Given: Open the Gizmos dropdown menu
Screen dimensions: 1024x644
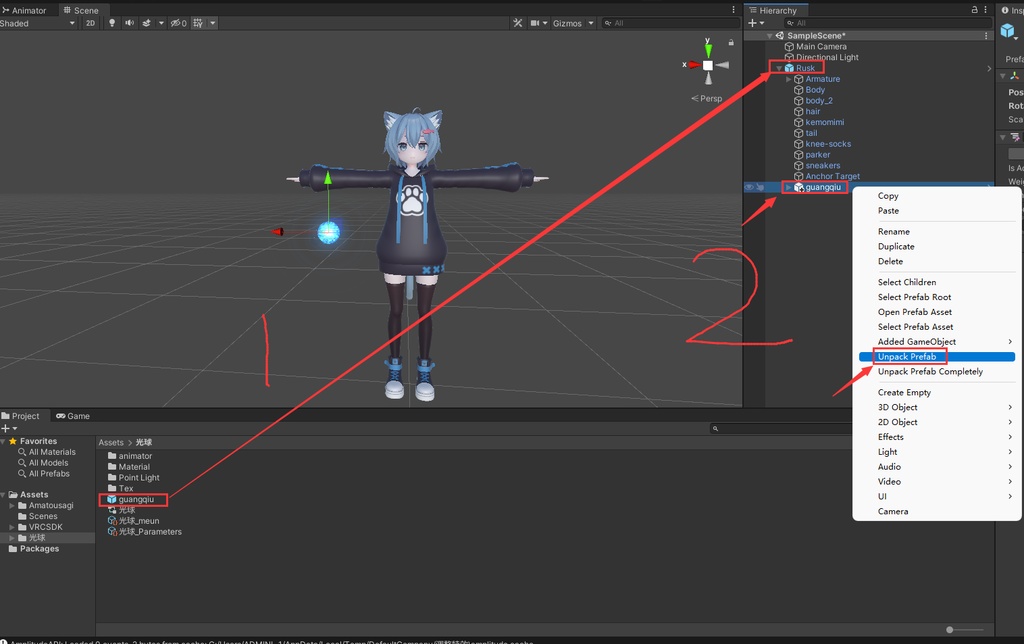Looking at the screenshot, I should pos(590,22).
